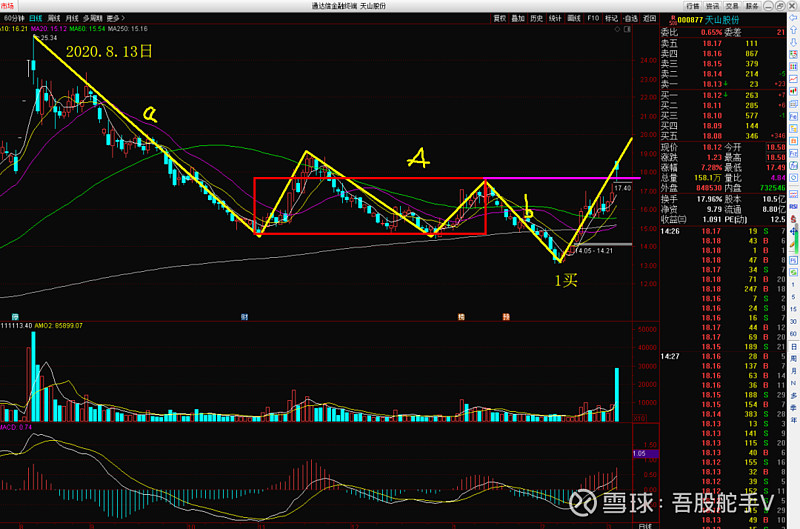Expand the 更多 periods dropdown
The image size is (800, 529).
[x=115, y=18]
